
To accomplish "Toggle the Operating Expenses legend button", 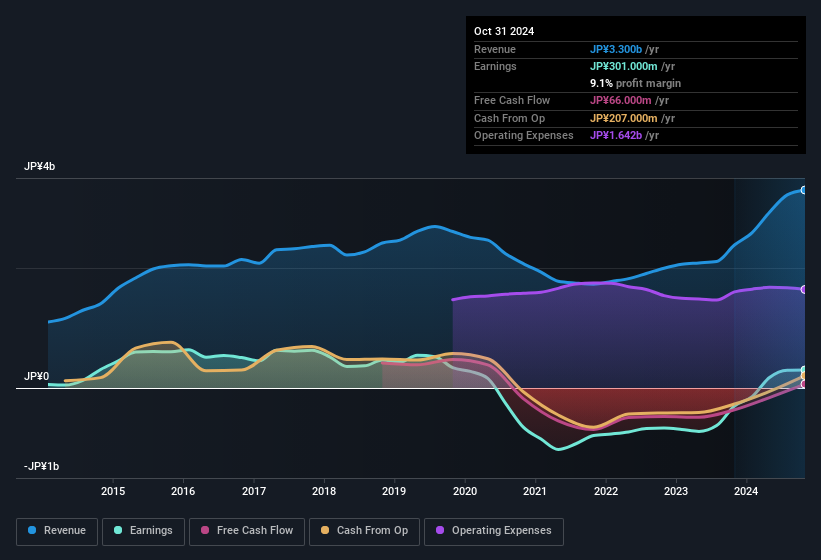I will [494, 531].
